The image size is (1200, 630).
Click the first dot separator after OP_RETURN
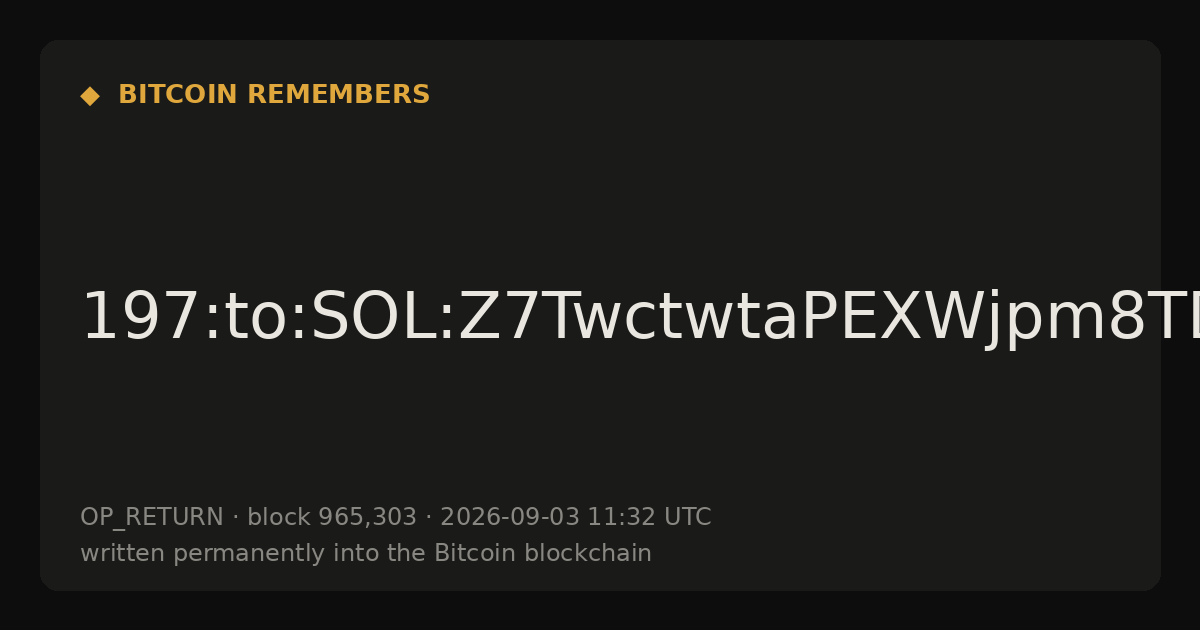click(235, 518)
